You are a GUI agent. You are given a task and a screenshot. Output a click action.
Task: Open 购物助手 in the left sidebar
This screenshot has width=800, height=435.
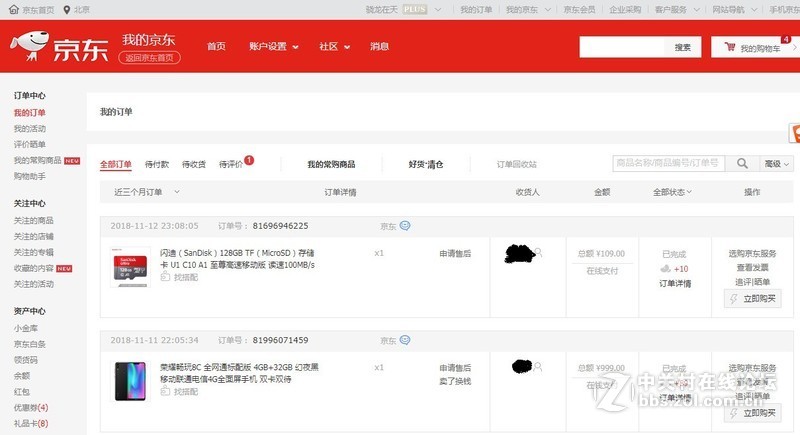click(x=30, y=175)
